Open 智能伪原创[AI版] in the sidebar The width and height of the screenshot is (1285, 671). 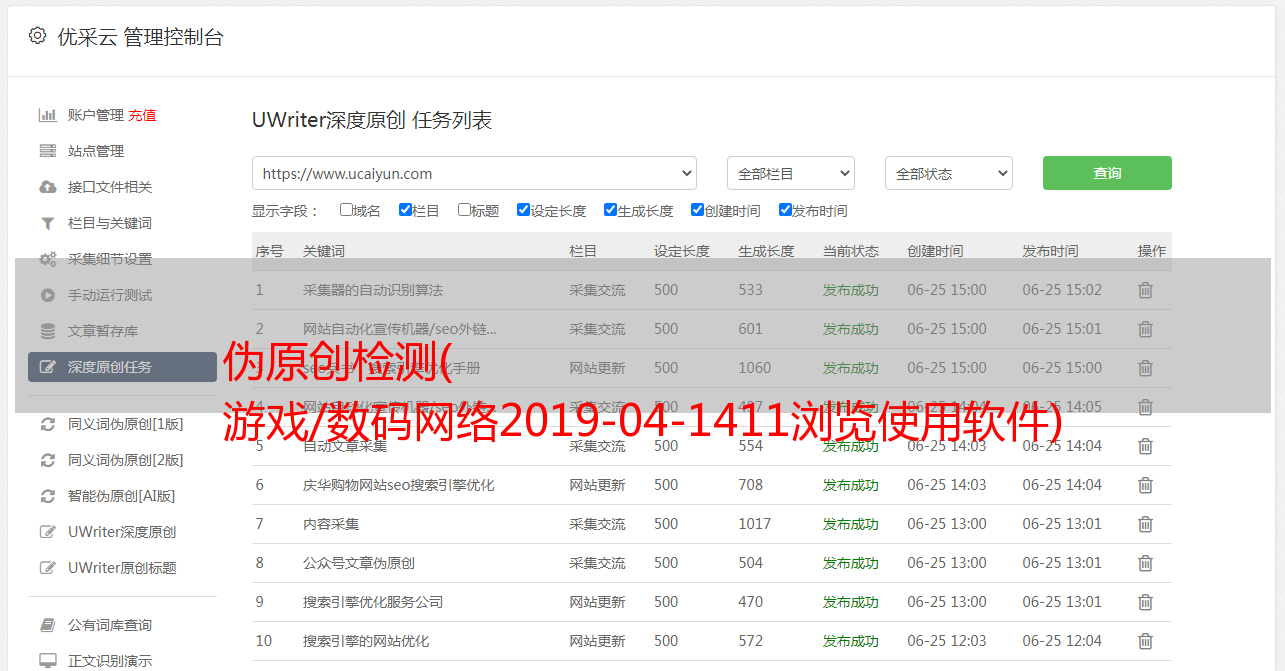pyautogui.click(x=122, y=496)
